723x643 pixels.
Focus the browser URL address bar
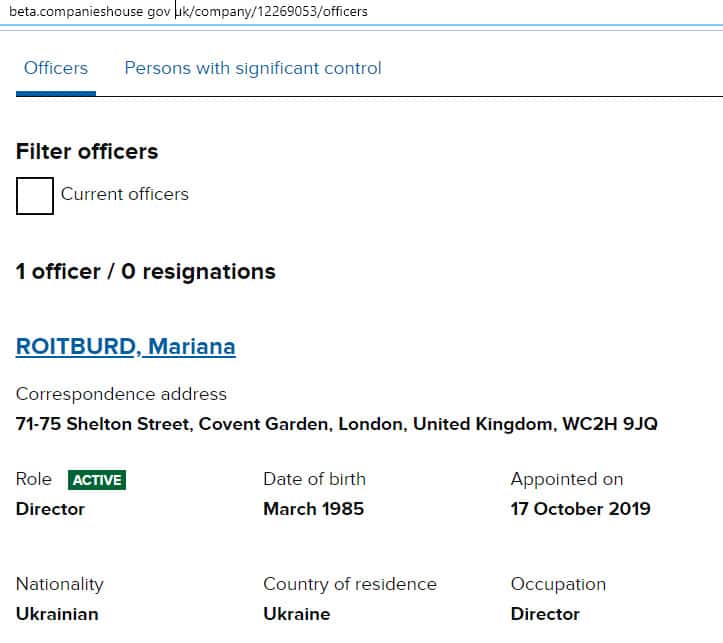pos(300,12)
